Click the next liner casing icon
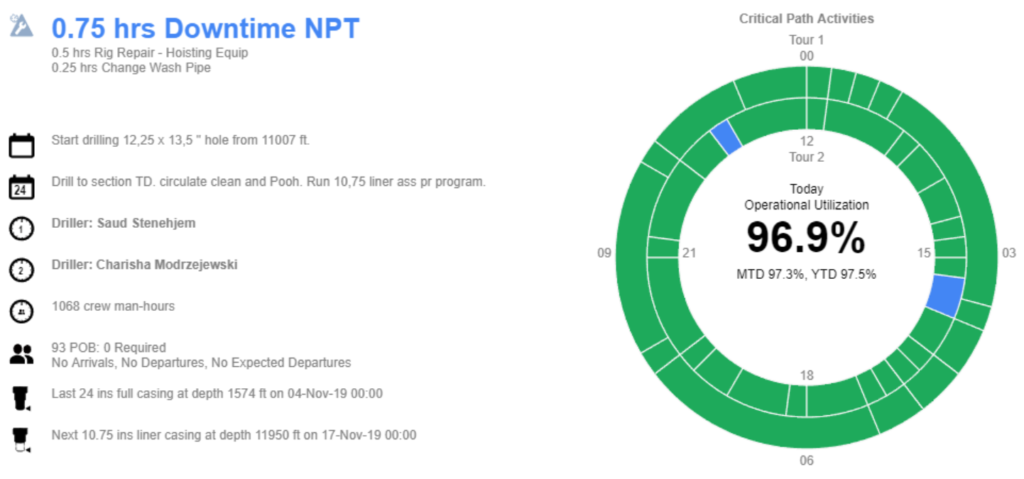This screenshot has height=479, width=1024. point(22,440)
